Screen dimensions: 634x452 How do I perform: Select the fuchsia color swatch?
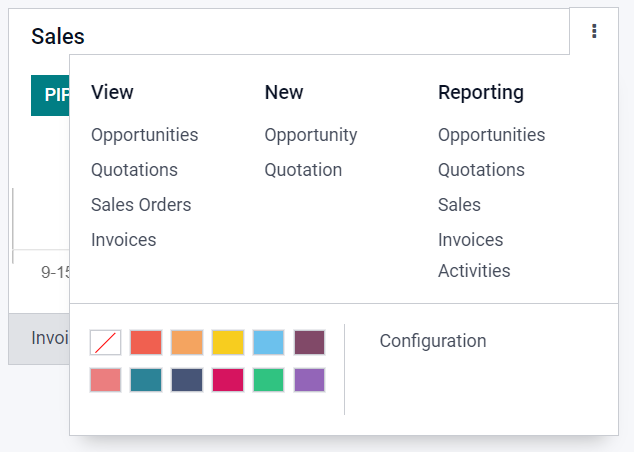pyautogui.click(x=228, y=380)
